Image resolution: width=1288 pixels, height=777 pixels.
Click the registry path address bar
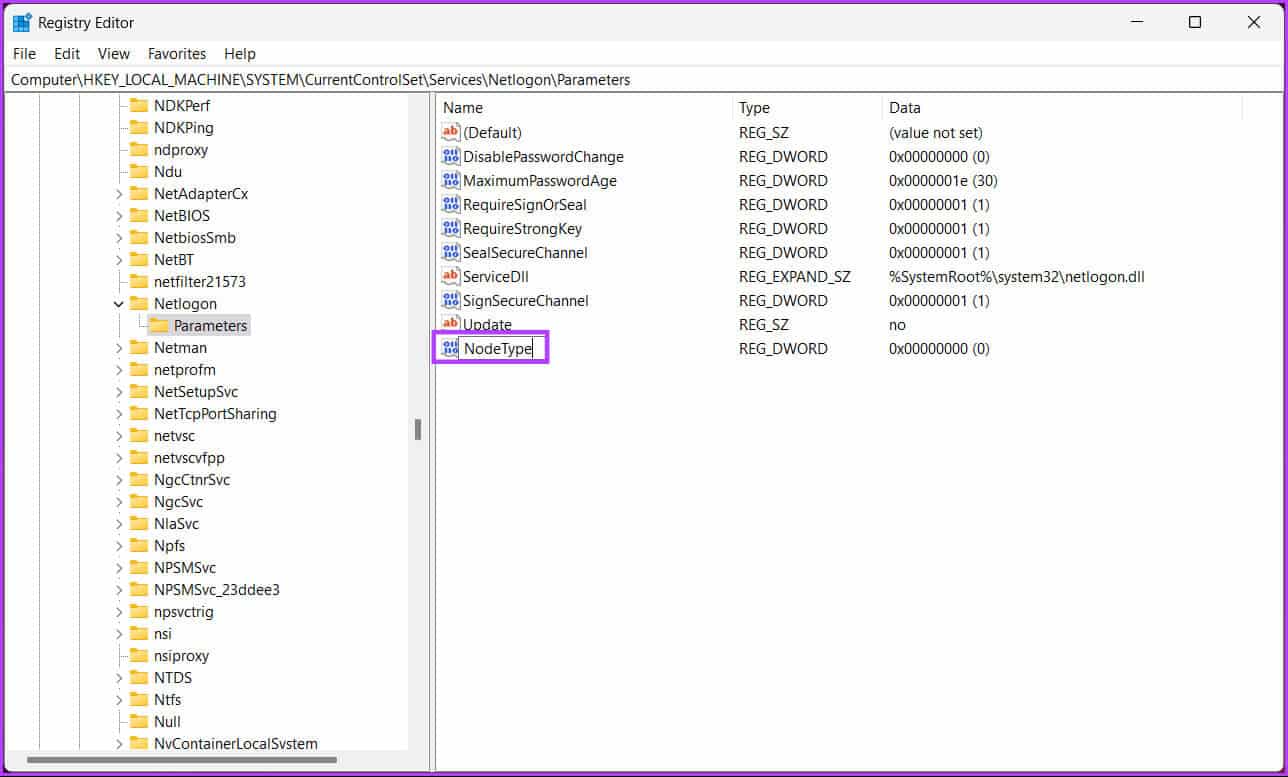[643, 79]
